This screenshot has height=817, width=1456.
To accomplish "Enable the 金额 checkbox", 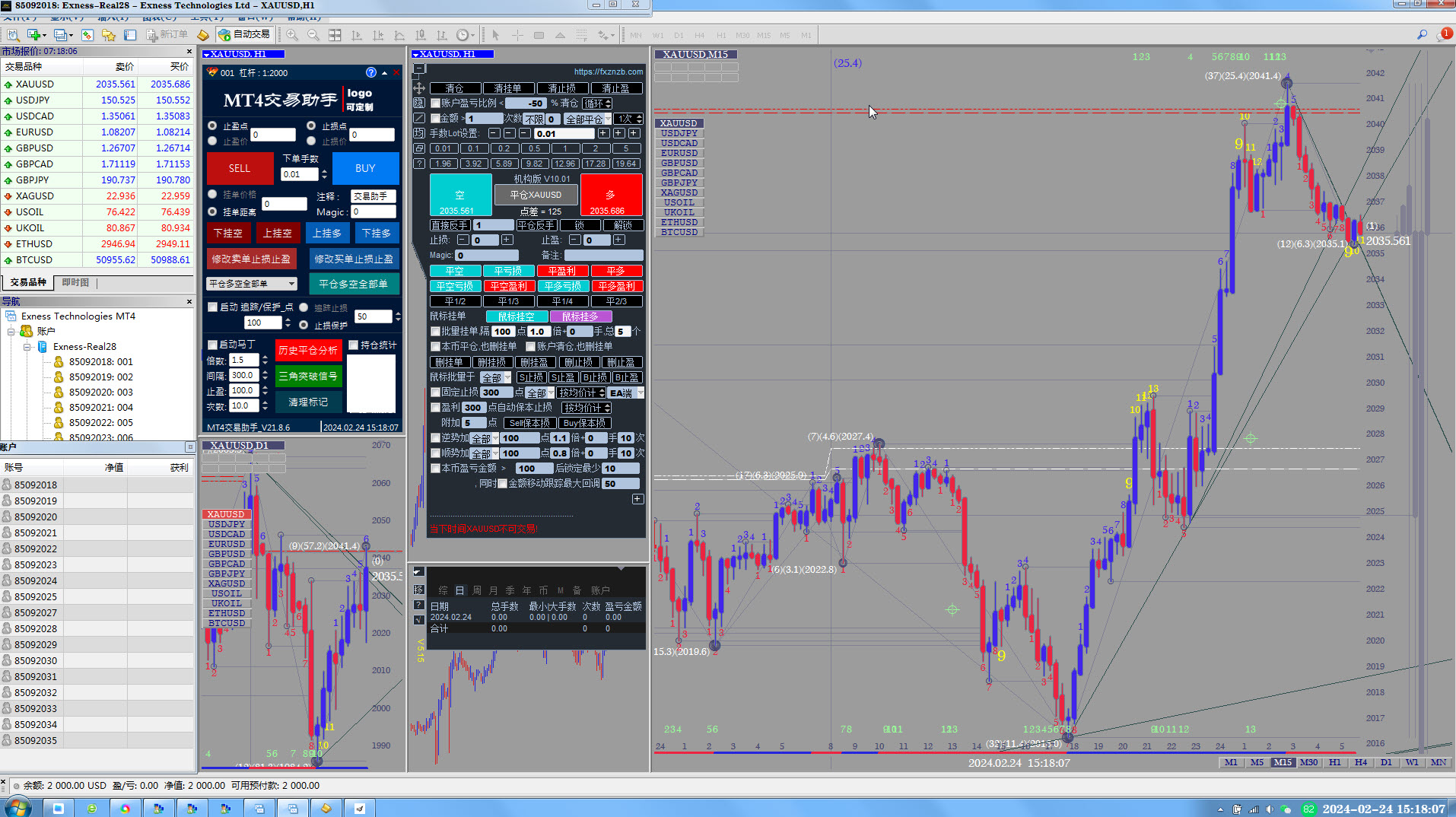I will [436, 118].
